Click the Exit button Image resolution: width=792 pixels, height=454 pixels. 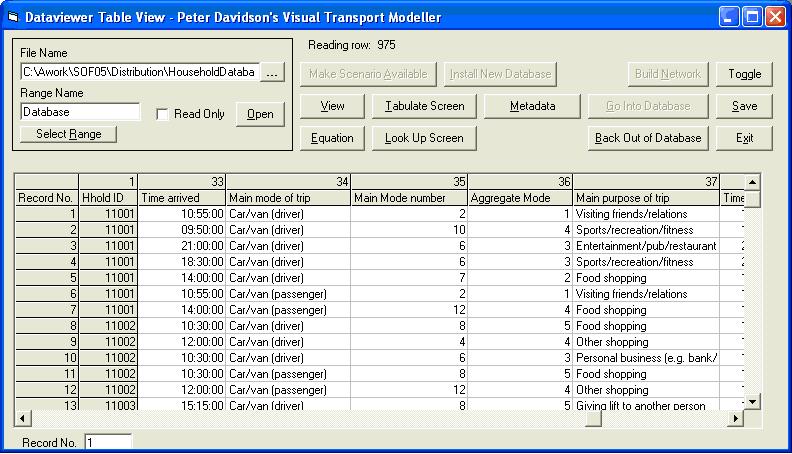745,138
